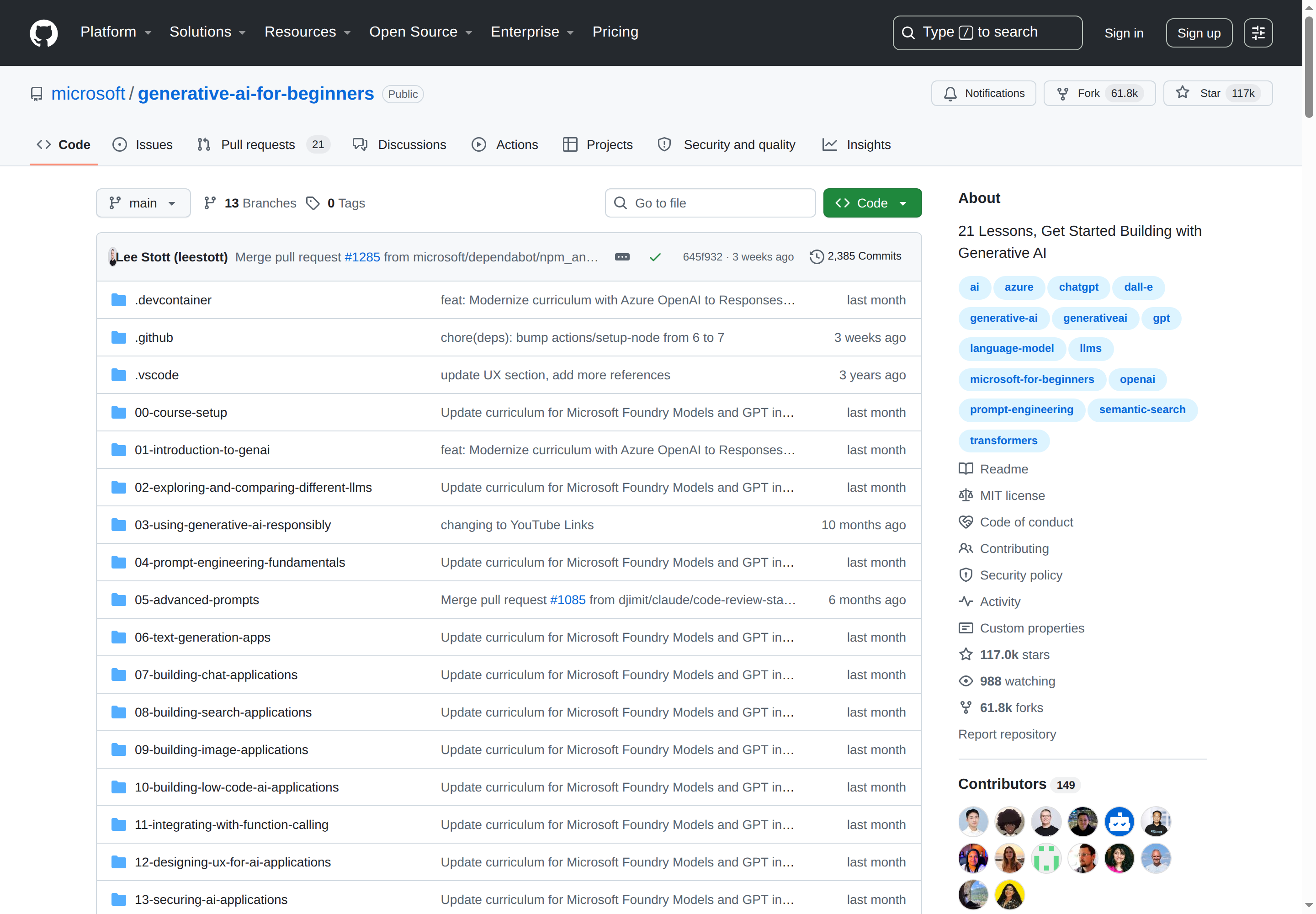Expand the Resources menu
1316x914 pixels.
point(308,32)
